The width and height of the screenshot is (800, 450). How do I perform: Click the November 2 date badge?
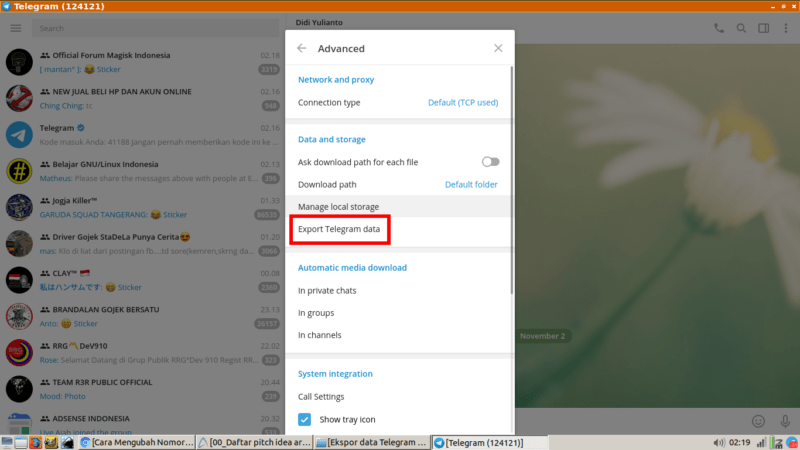tap(542, 336)
